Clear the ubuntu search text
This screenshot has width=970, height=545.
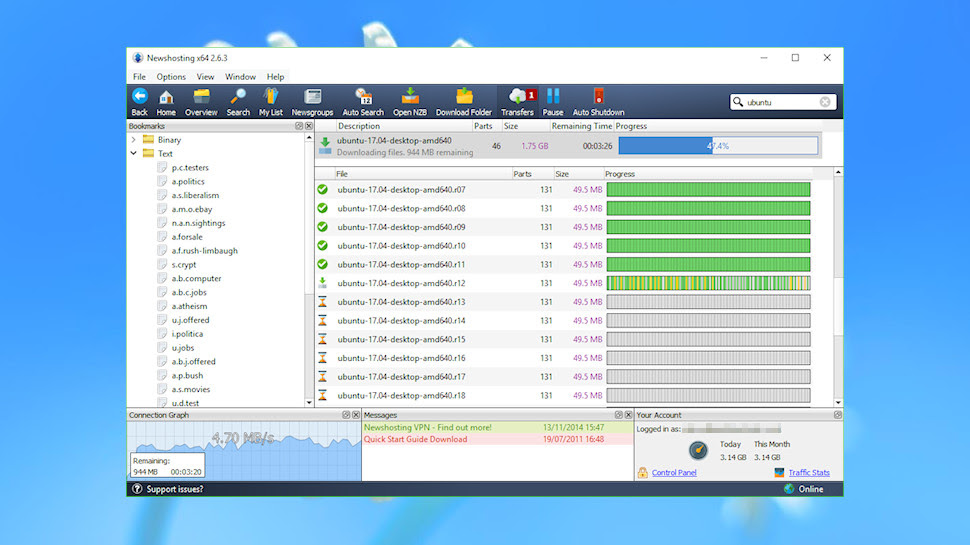click(825, 102)
